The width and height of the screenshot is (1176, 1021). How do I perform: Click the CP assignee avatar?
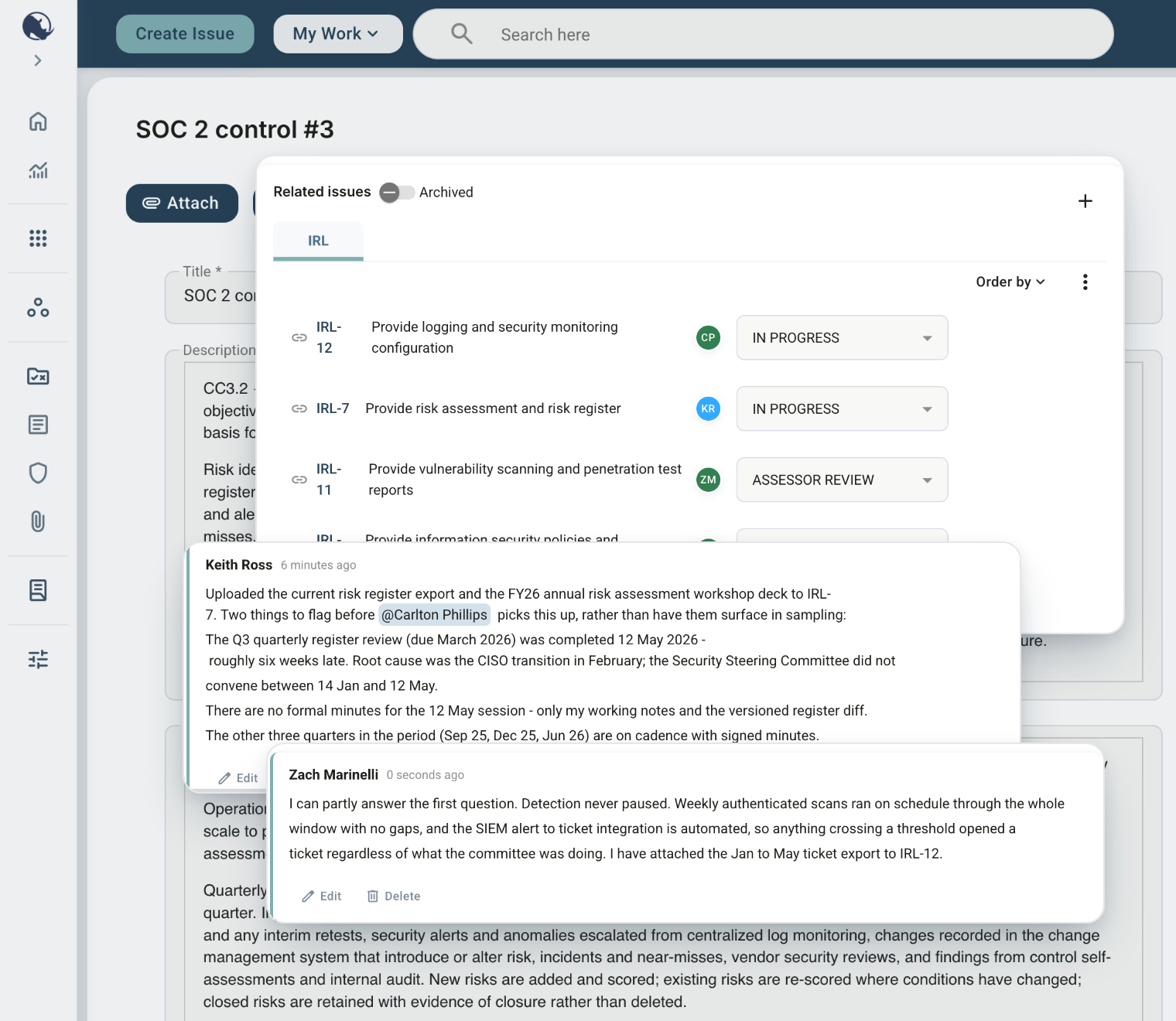pos(708,338)
